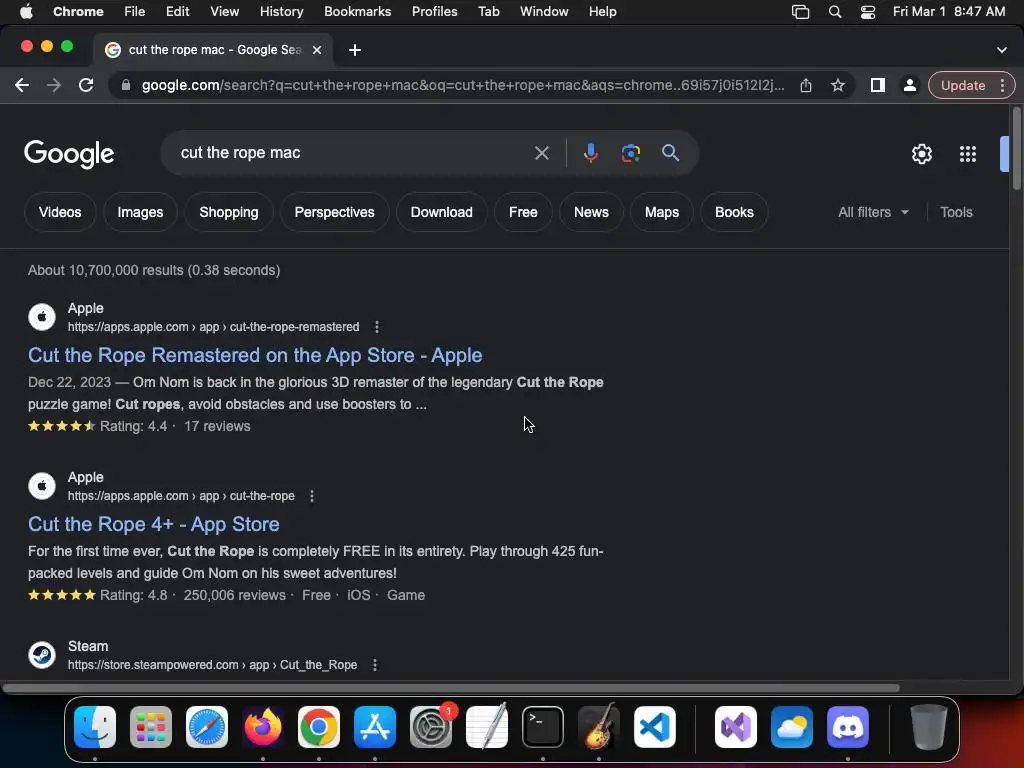This screenshot has width=1024, height=768.
Task: Click the Chrome Update button
Action: [x=963, y=86]
